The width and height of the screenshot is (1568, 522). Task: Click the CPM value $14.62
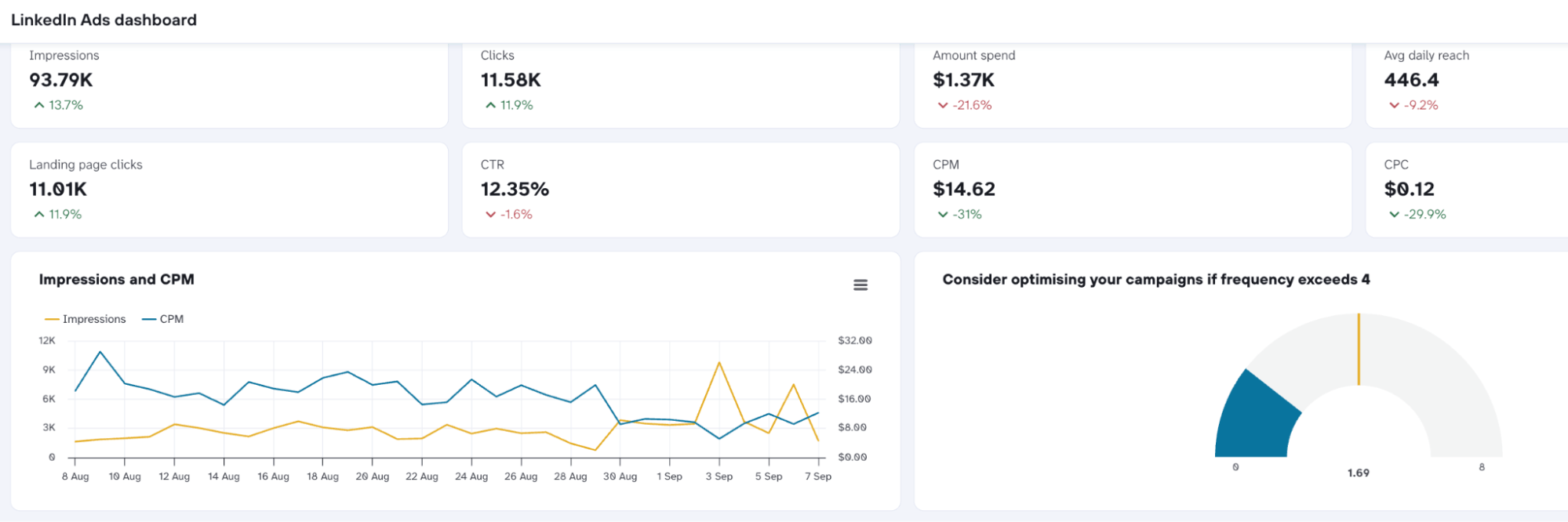964,189
